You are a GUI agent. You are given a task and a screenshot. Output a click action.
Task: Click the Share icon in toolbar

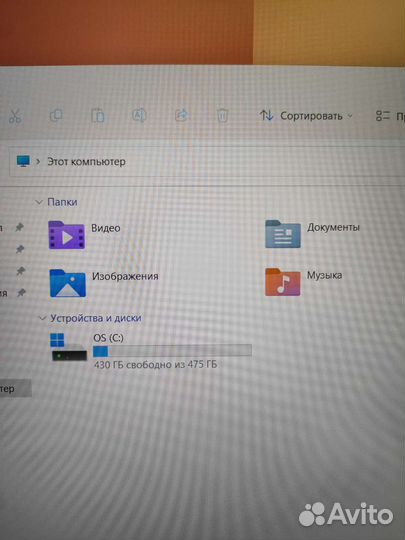pos(181,115)
